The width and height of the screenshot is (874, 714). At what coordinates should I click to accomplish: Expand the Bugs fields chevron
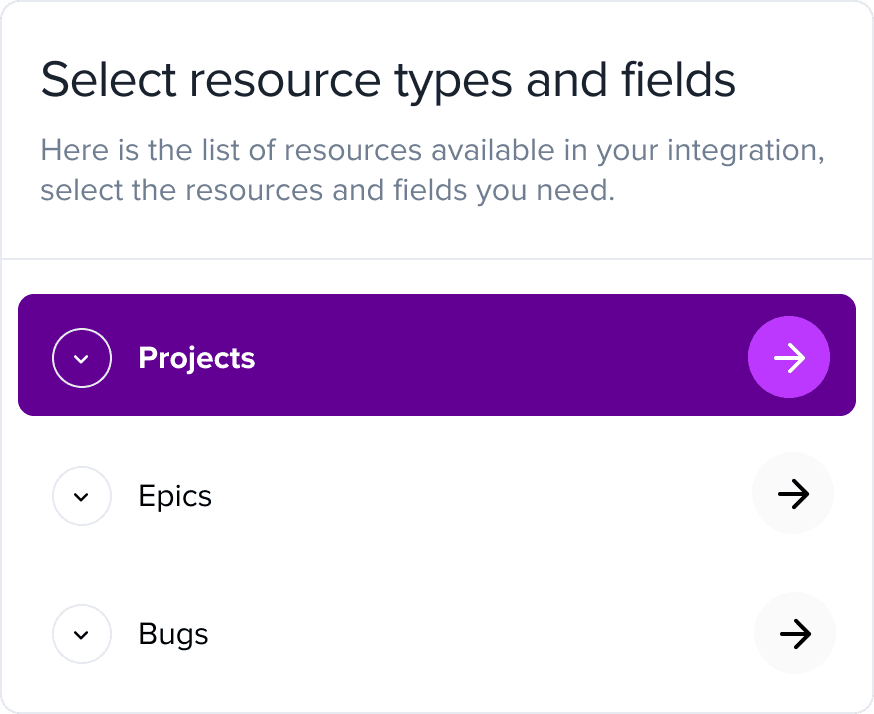(82, 634)
